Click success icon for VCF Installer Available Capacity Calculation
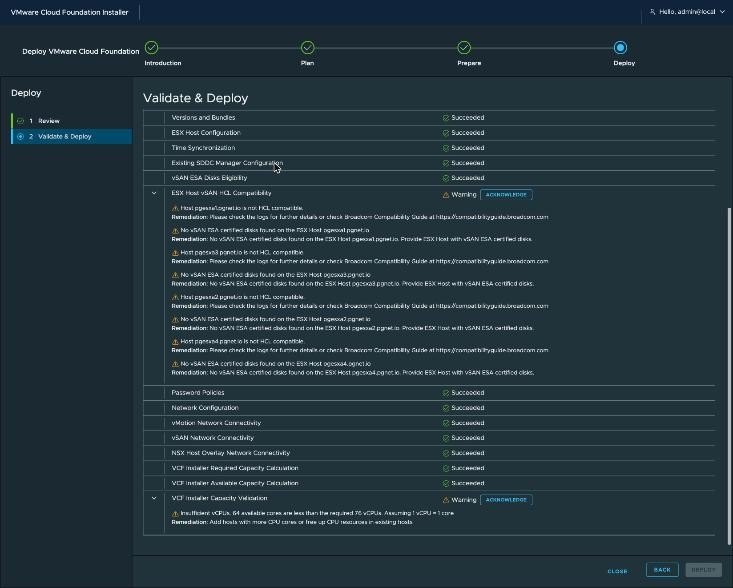The image size is (733, 588). click(446, 483)
